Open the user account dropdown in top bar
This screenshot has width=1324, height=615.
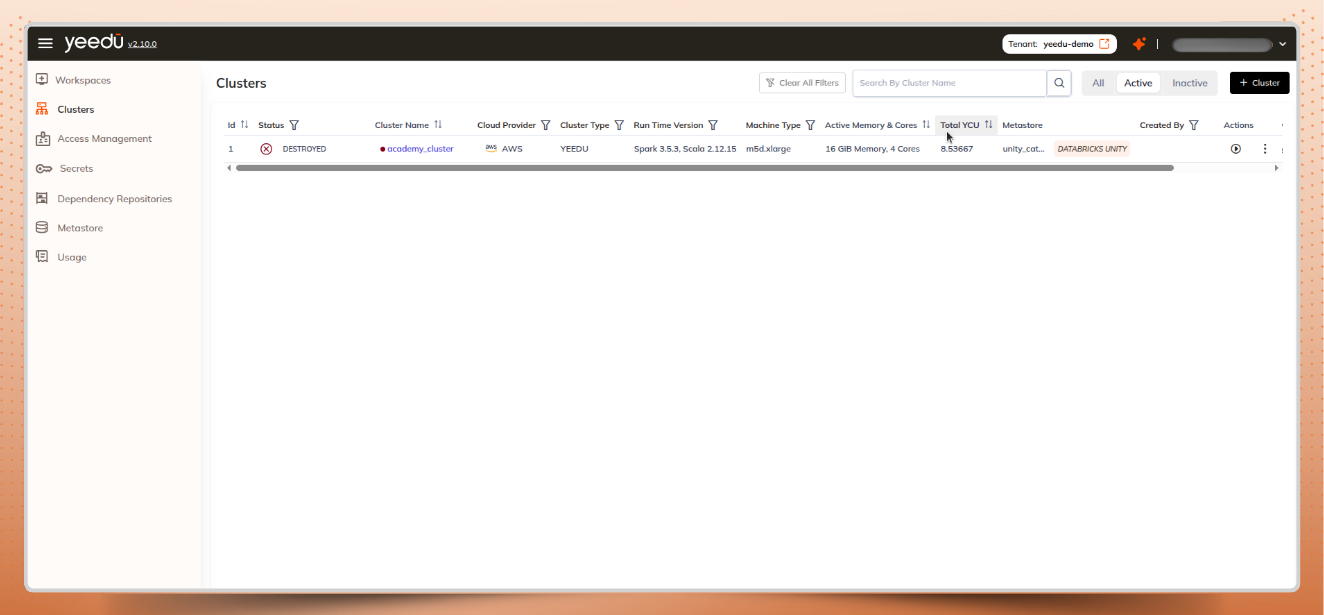point(1281,43)
